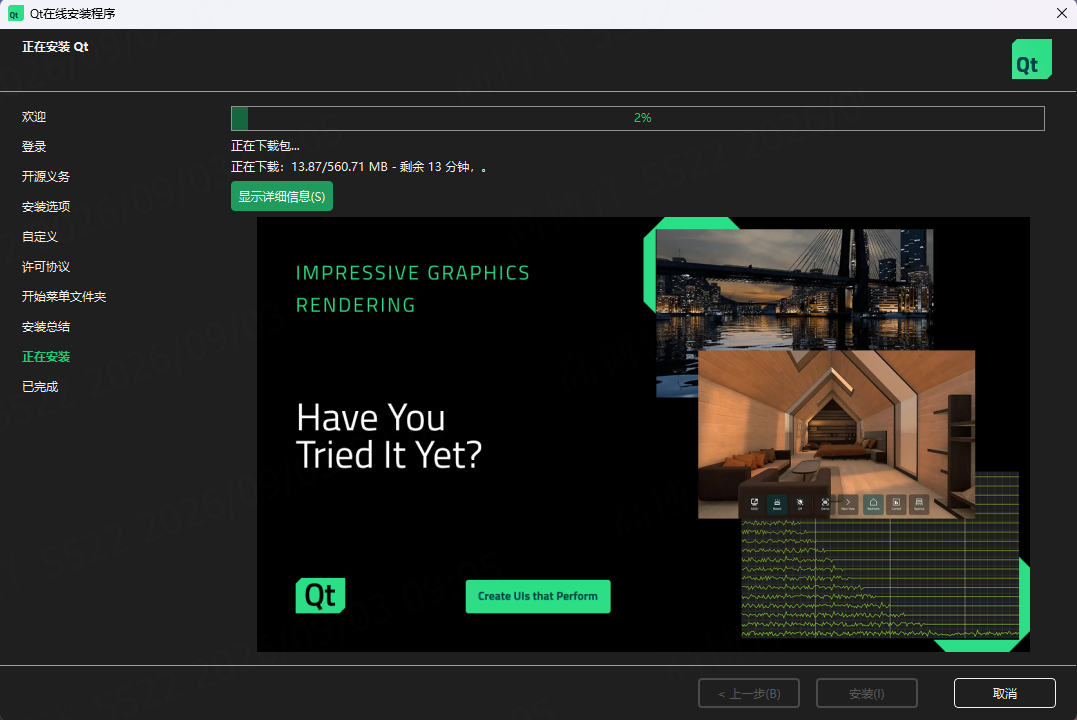
Task: Click Create UIs that Perform banner button
Action: (538, 596)
